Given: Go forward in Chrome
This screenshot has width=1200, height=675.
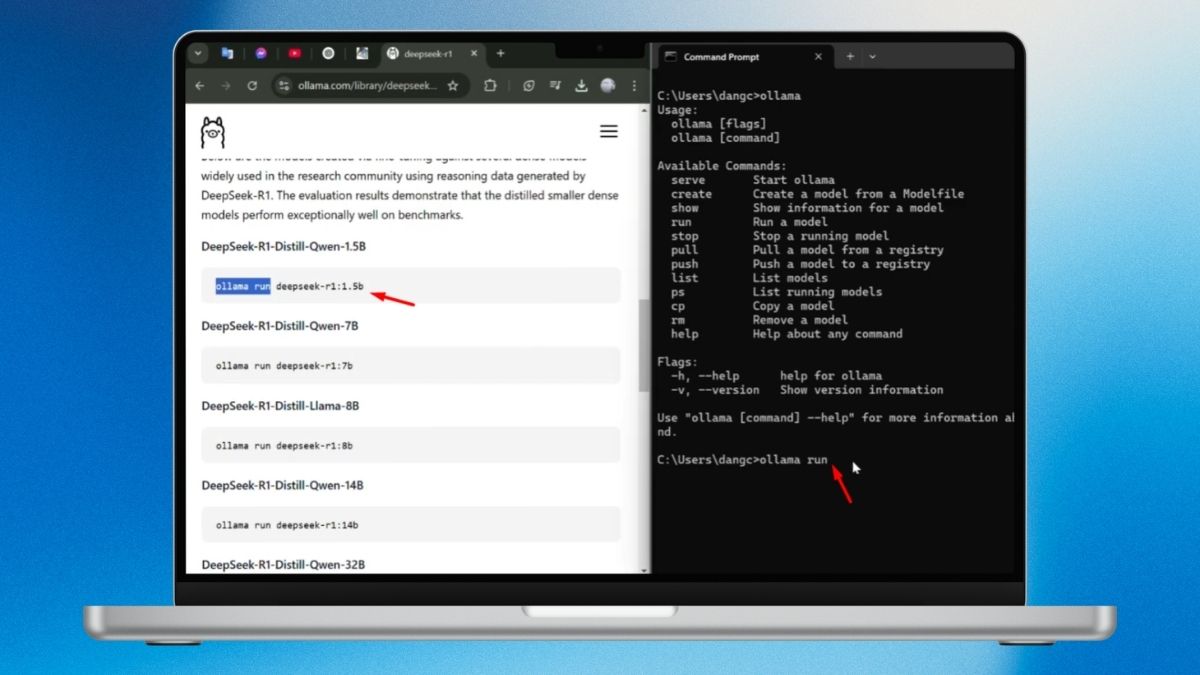Looking at the screenshot, I should point(226,86).
